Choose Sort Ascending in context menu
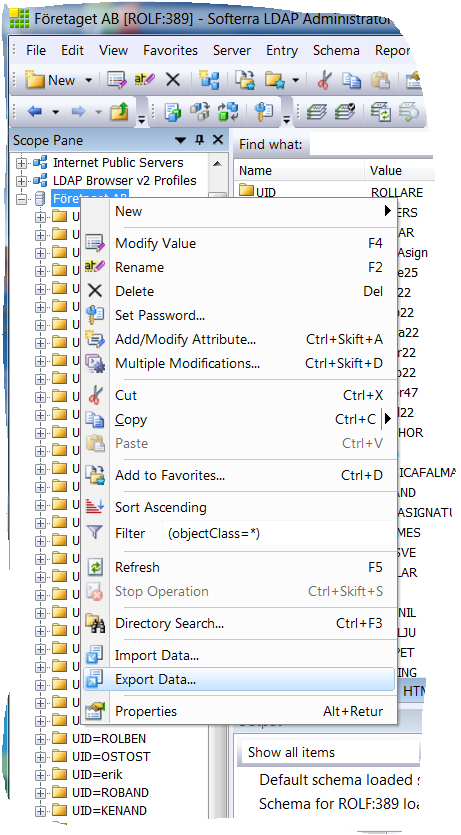Viewport: 461px width, 835px height. (238, 507)
